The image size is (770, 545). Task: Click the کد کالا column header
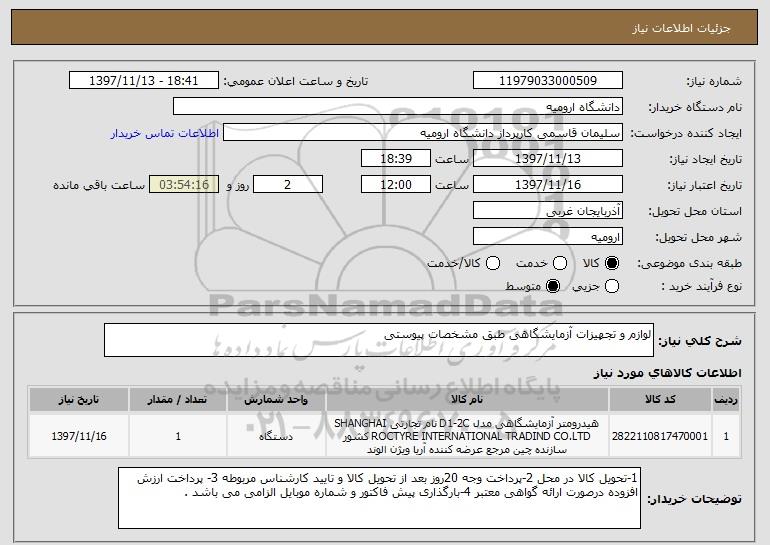pyautogui.click(x=660, y=400)
